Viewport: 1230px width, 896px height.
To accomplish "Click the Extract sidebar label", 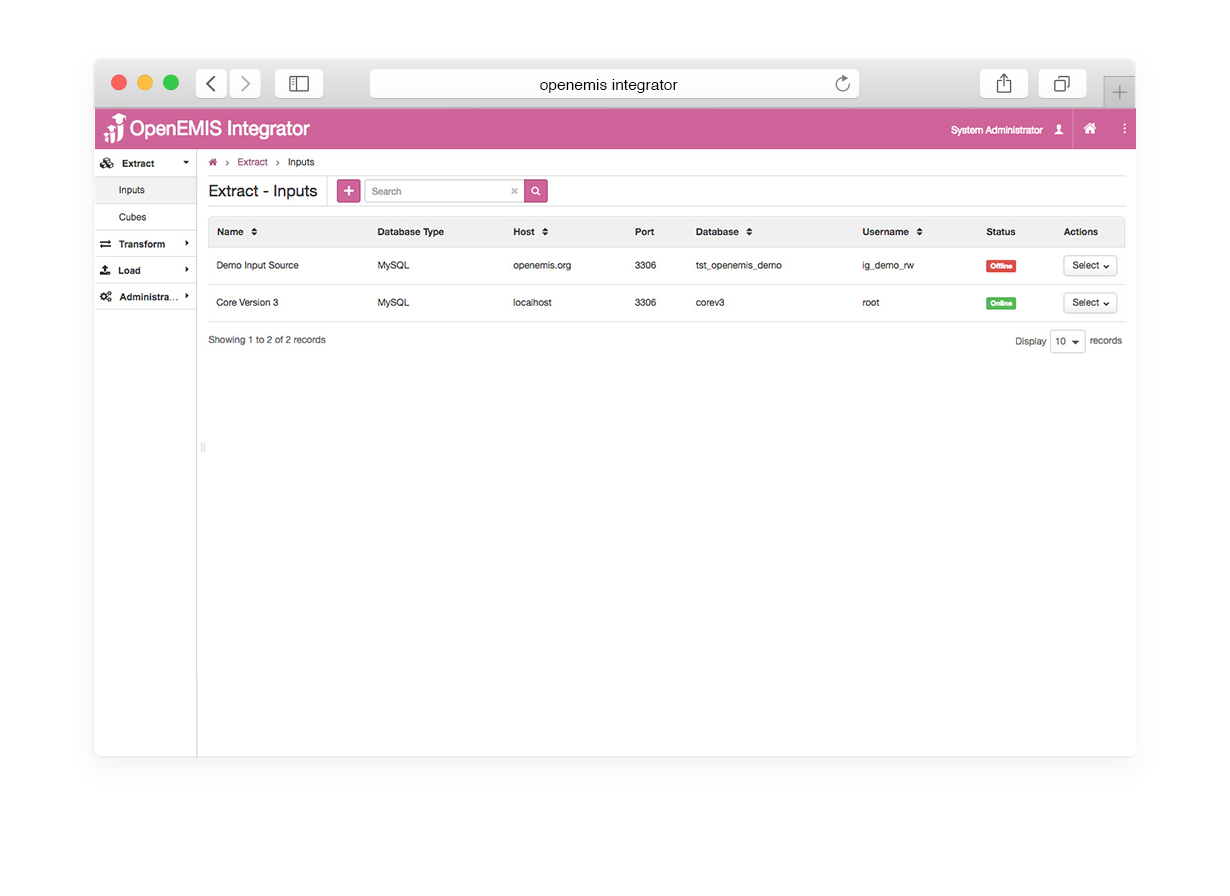I will pyautogui.click(x=138, y=164).
